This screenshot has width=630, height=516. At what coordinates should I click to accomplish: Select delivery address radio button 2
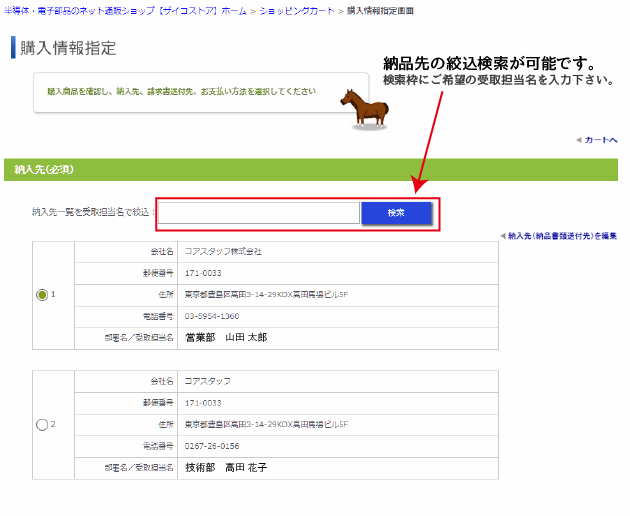42,424
